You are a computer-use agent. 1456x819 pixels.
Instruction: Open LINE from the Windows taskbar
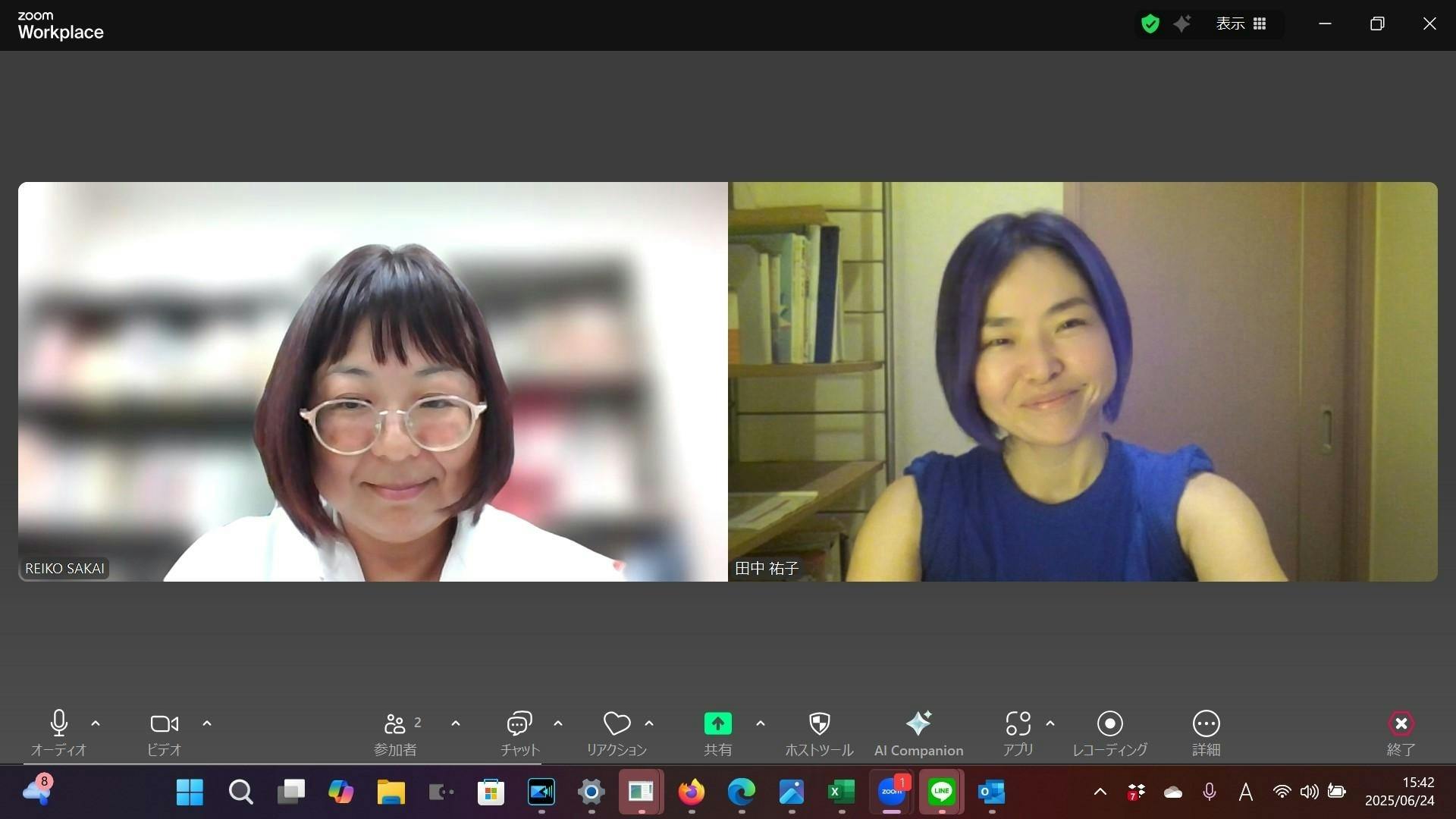(x=941, y=792)
